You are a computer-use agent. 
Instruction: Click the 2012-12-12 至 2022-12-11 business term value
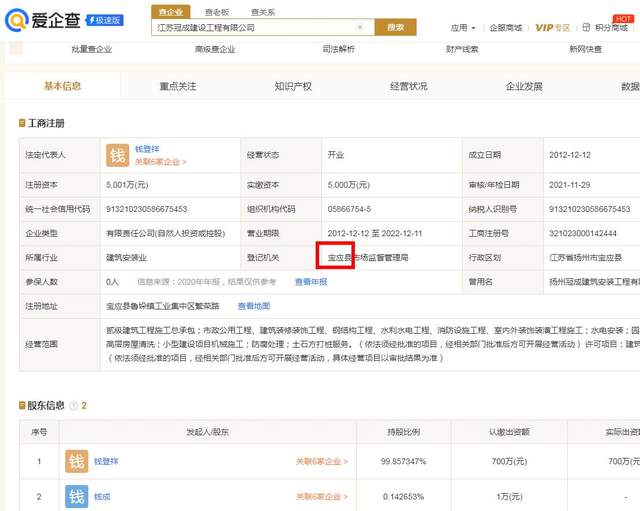click(x=375, y=233)
